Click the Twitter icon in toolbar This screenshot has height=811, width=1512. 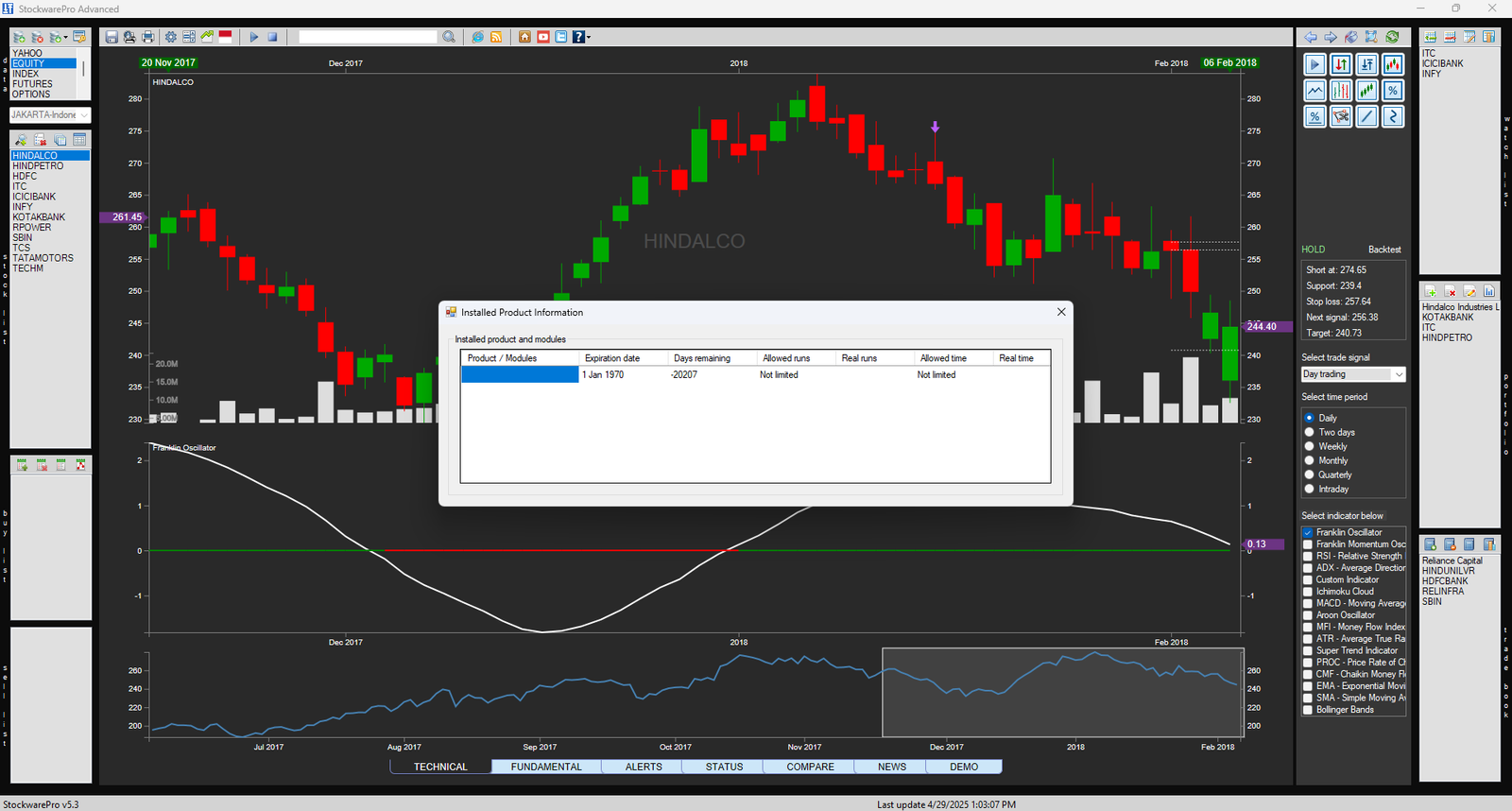pos(561,37)
